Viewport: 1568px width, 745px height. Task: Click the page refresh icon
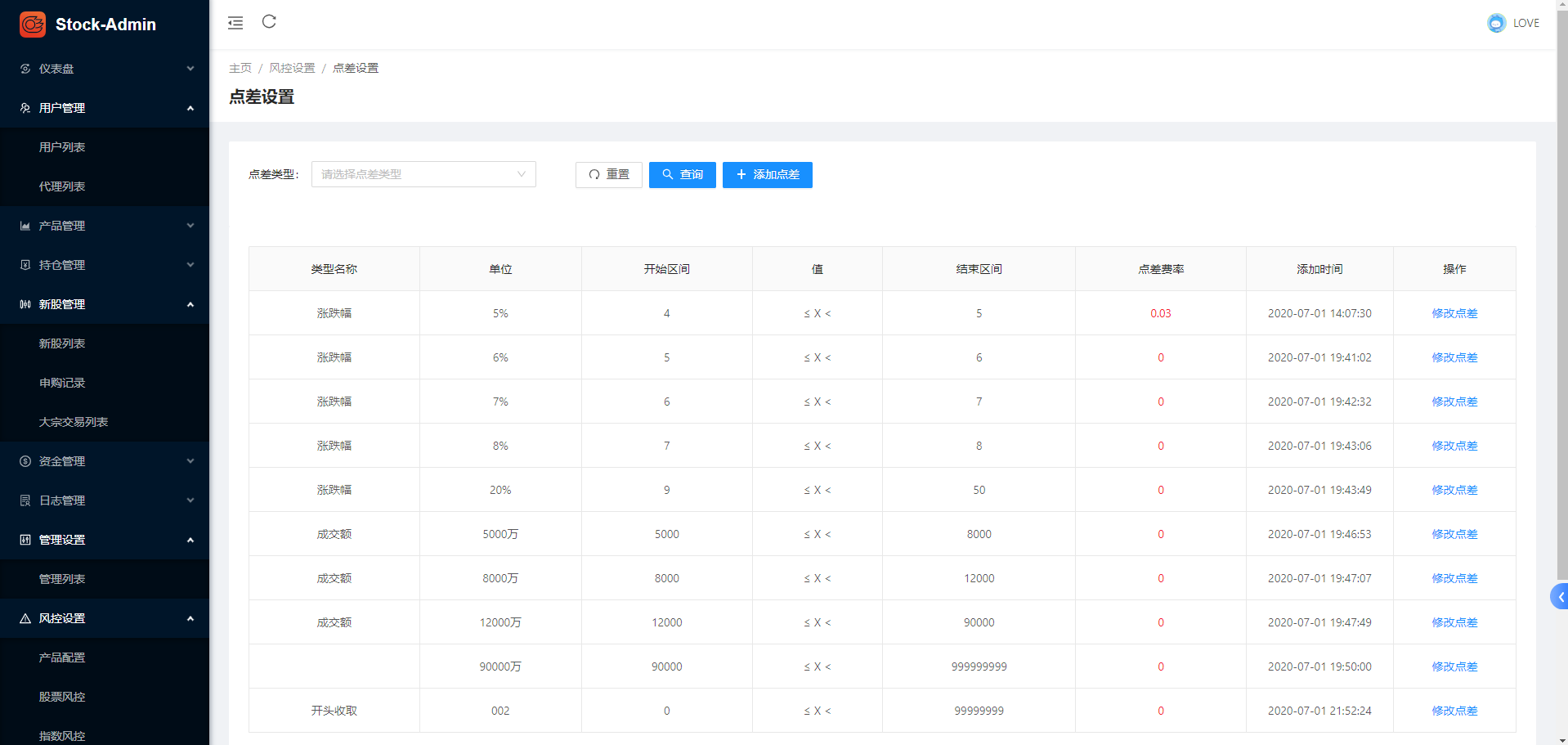(269, 22)
